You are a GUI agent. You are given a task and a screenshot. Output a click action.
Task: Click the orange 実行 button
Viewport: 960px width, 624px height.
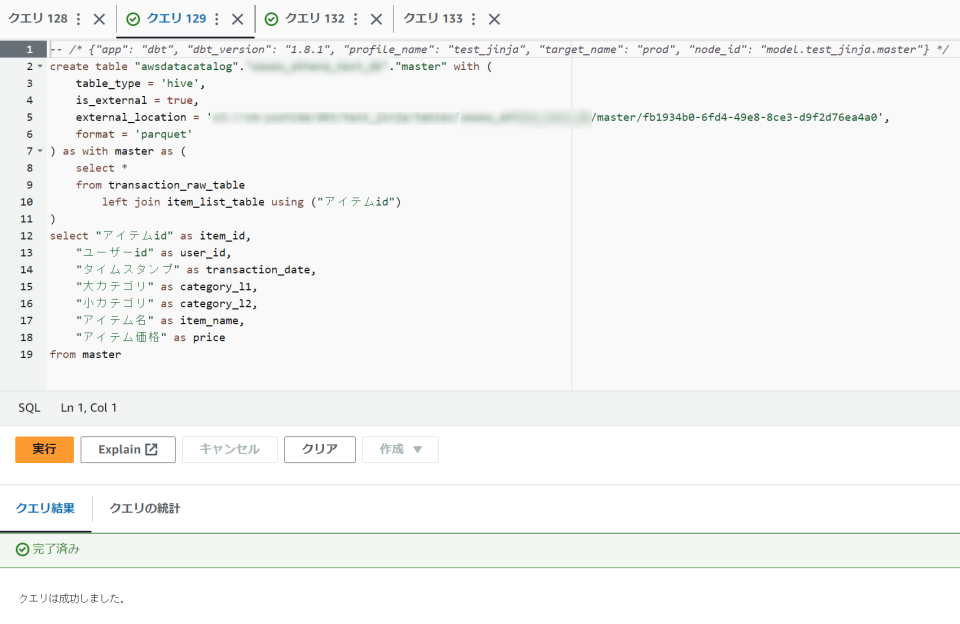point(44,449)
